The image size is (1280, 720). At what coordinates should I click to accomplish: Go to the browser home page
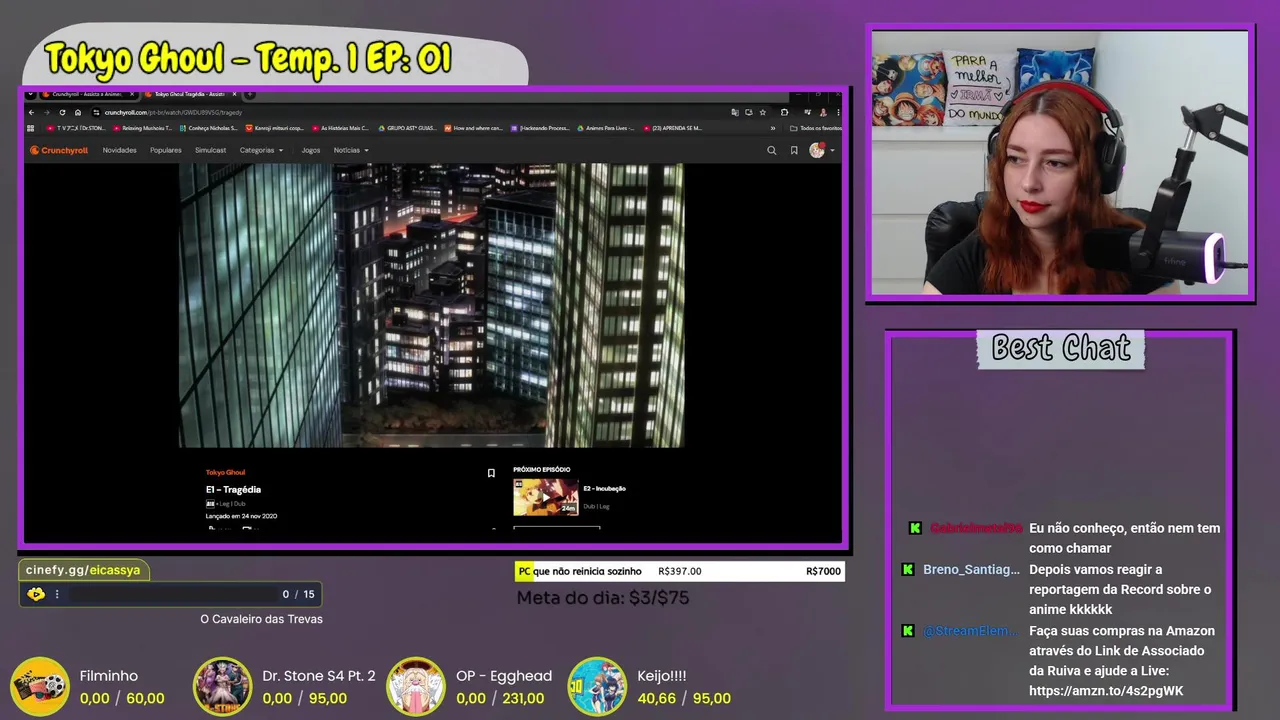(x=78, y=112)
